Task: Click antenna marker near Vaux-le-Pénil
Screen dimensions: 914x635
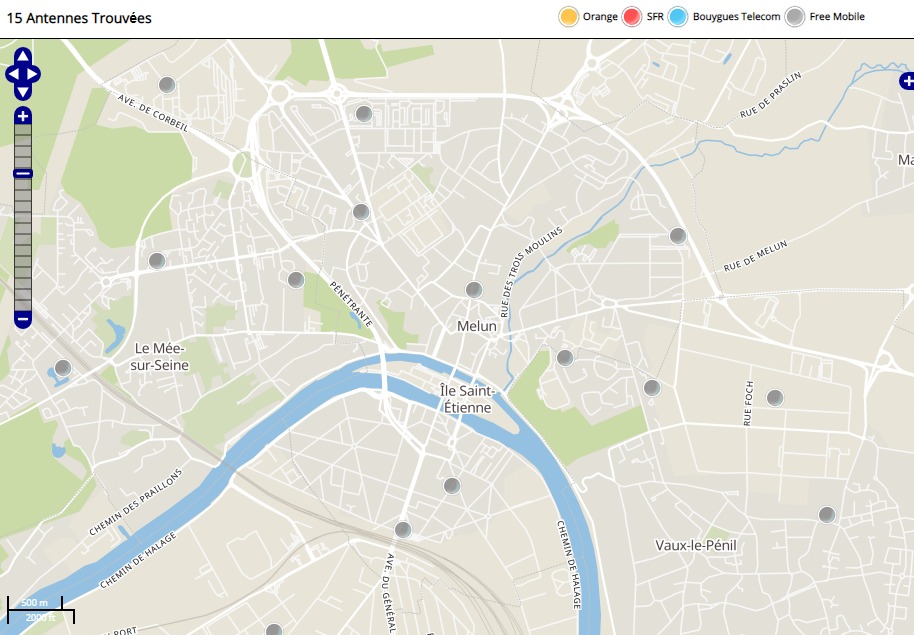Action: point(826,515)
